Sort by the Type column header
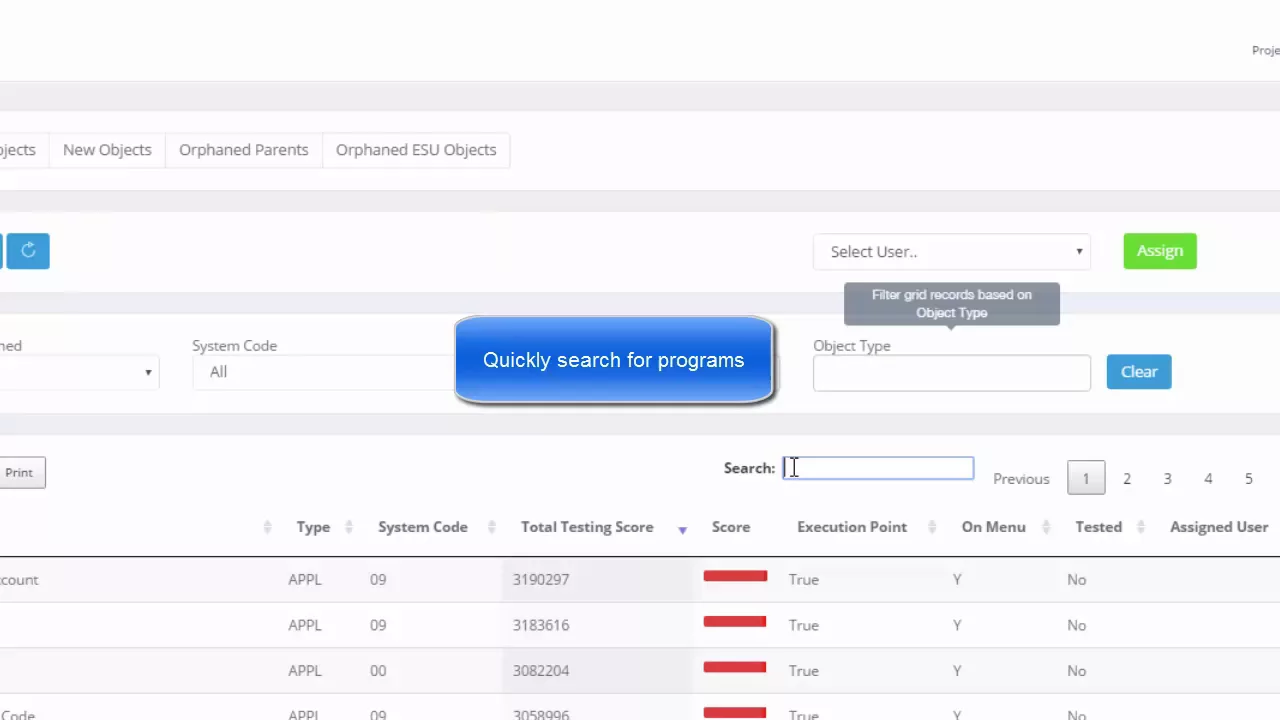 click(x=313, y=527)
